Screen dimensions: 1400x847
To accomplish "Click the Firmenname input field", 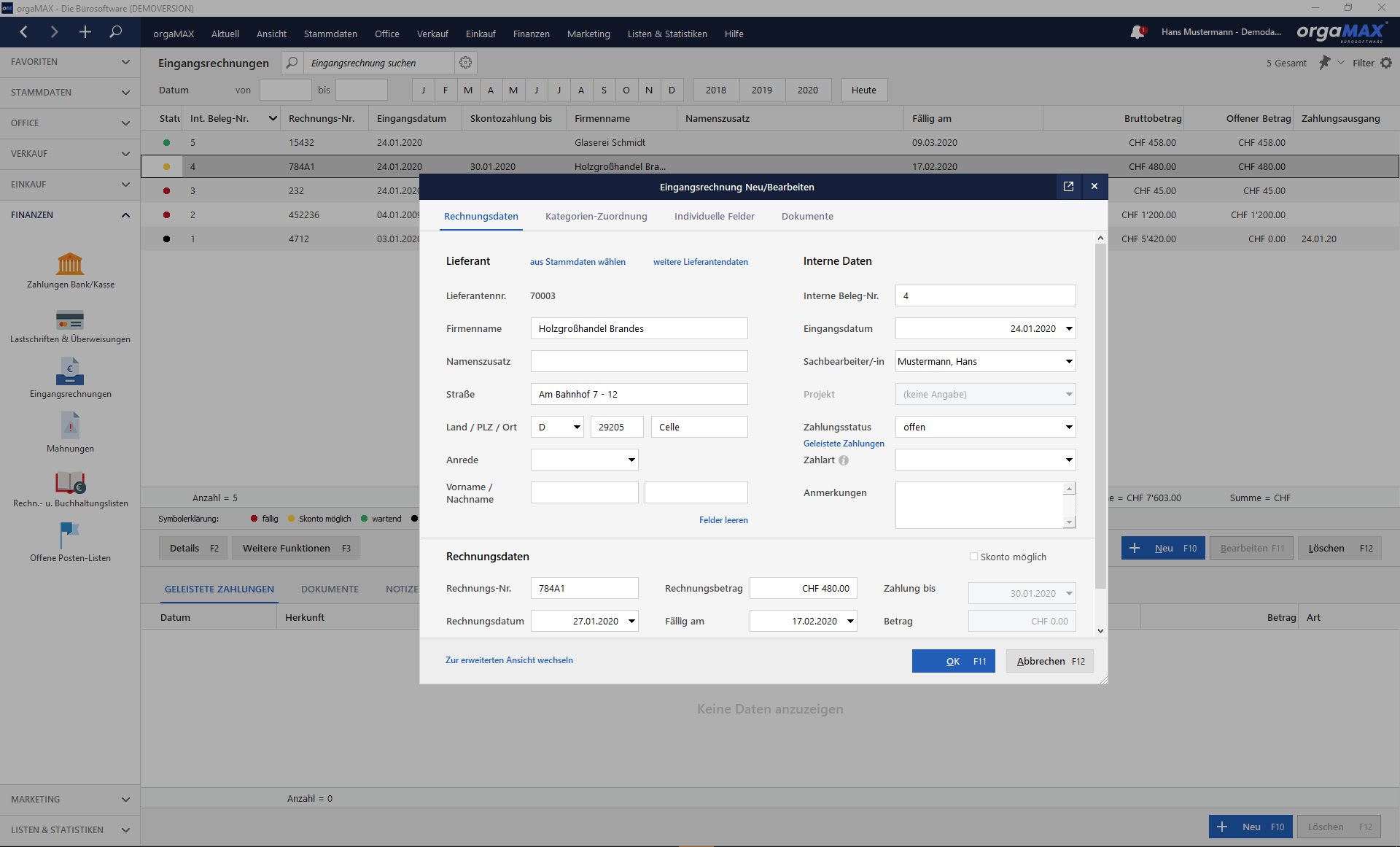I will pyautogui.click(x=639, y=329).
